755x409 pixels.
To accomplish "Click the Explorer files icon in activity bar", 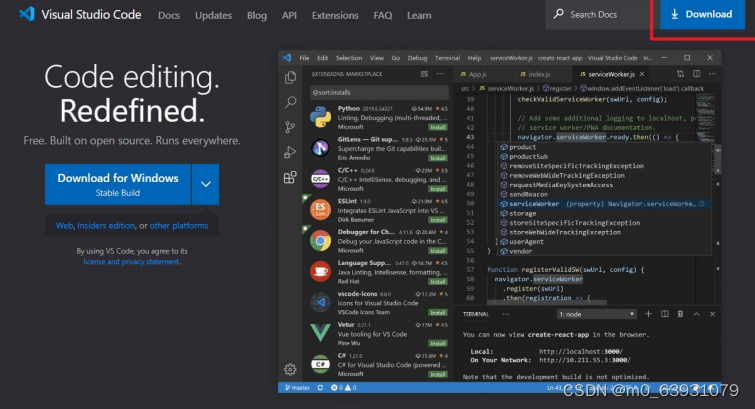I will (x=290, y=78).
